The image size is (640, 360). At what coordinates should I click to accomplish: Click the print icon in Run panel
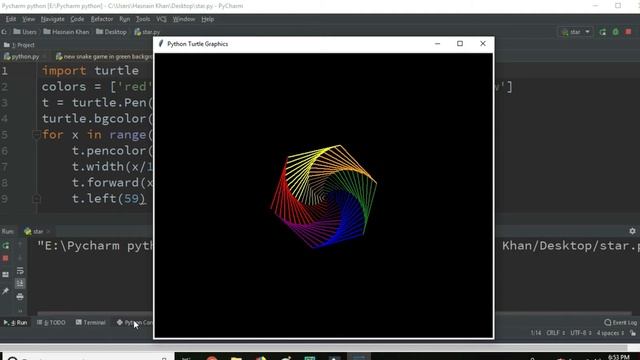[20, 297]
